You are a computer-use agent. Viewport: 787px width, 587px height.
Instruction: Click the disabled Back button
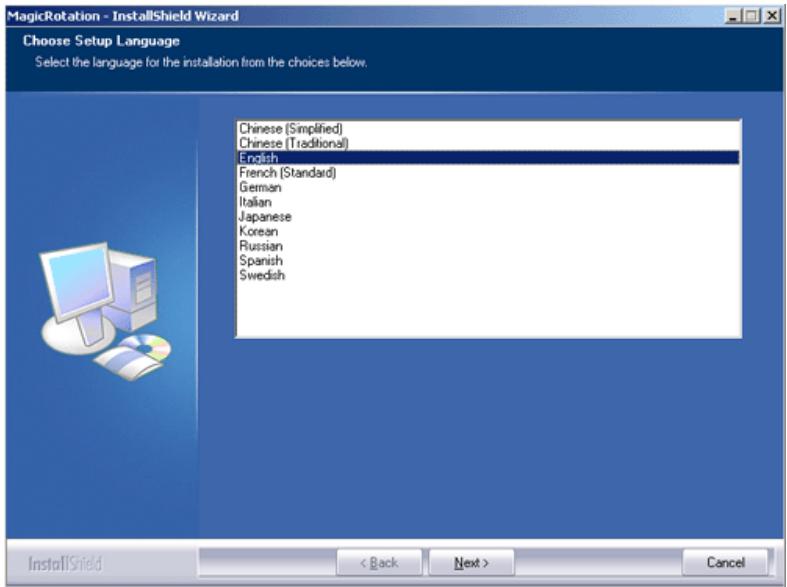(379, 562)
